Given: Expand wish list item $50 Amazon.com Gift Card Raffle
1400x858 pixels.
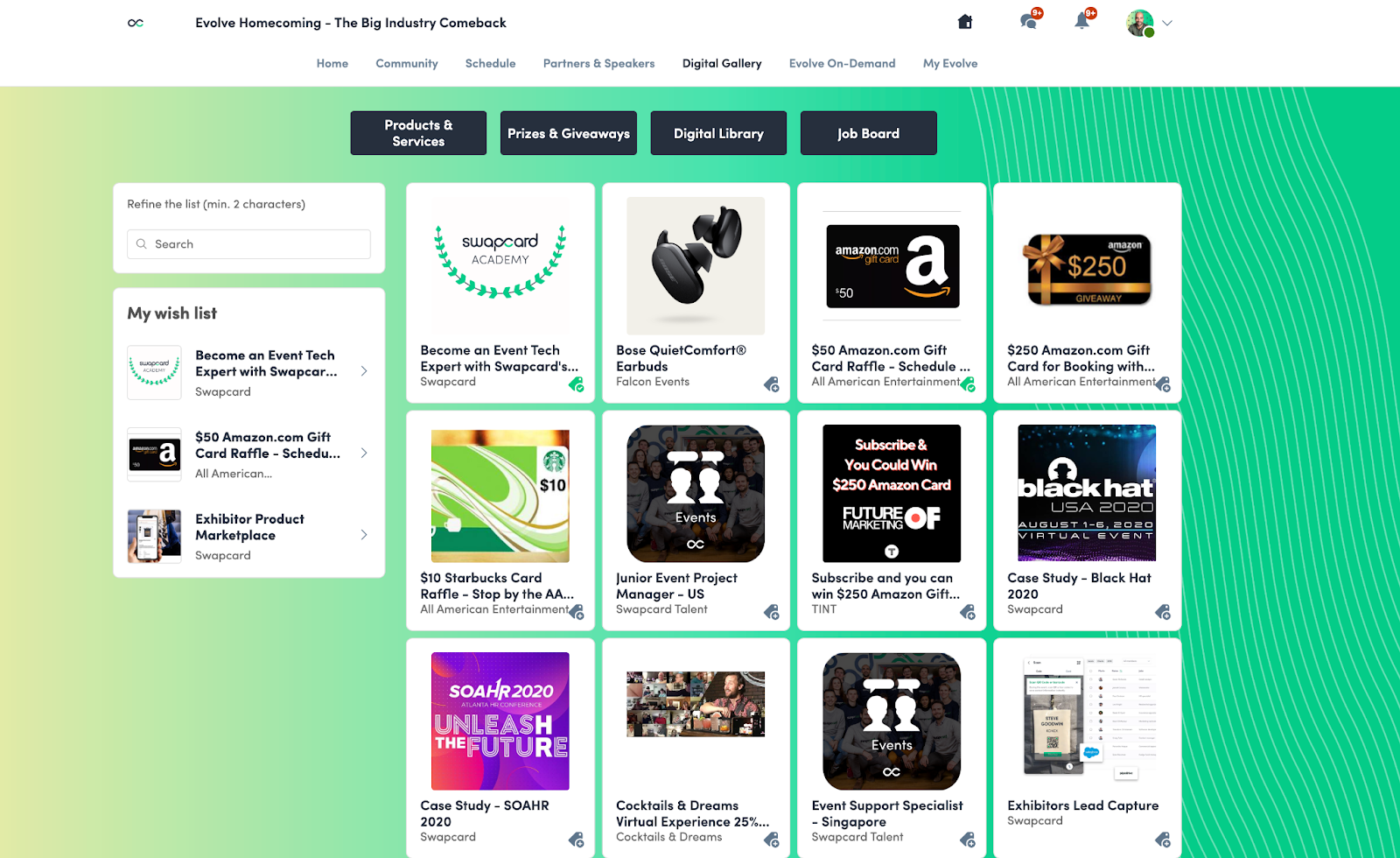Looking at the screenshot, I should point(364,454).
